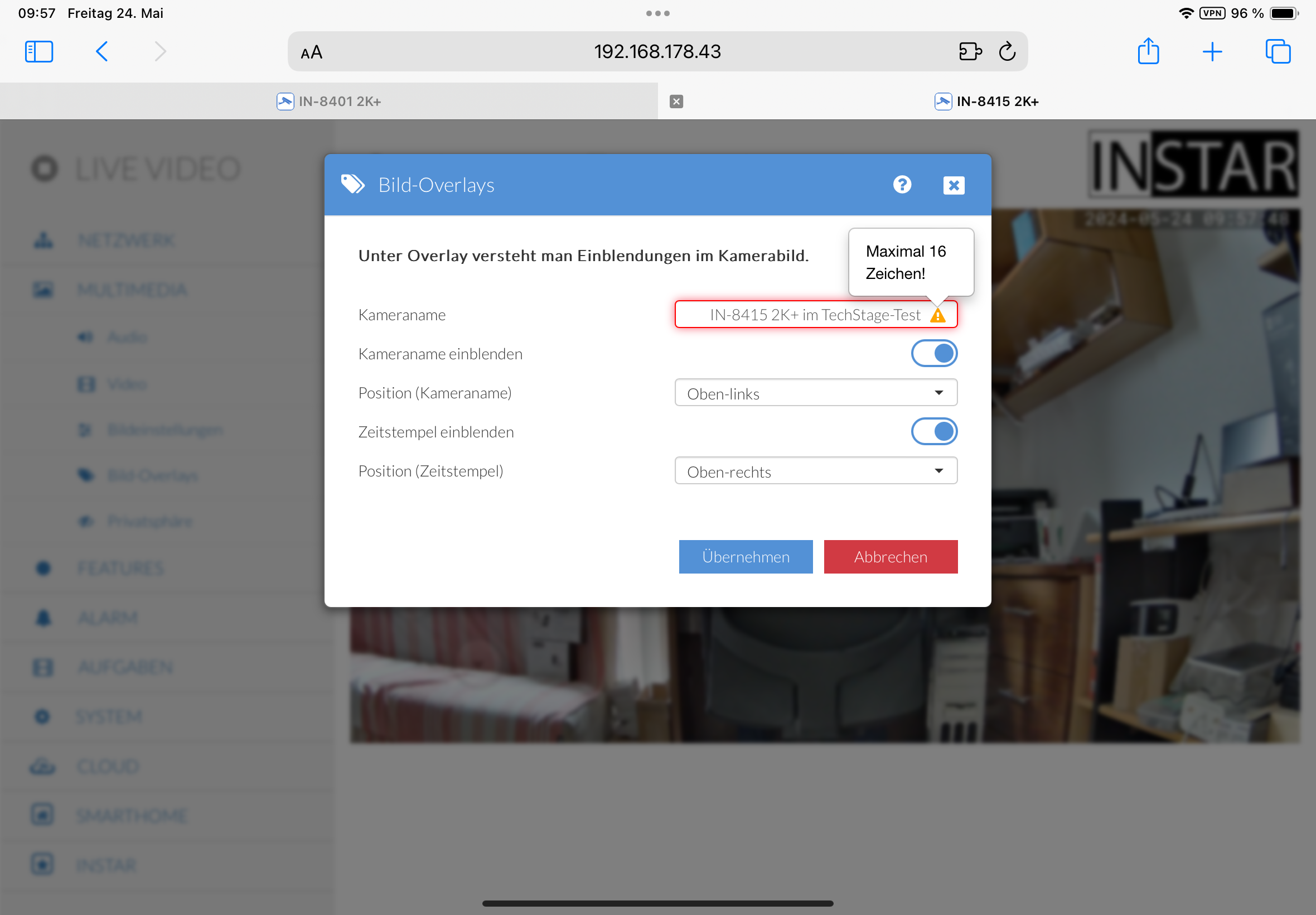Open the AA reader view menu
Screen dimensions: 1316x915
[x=311, y=53]
